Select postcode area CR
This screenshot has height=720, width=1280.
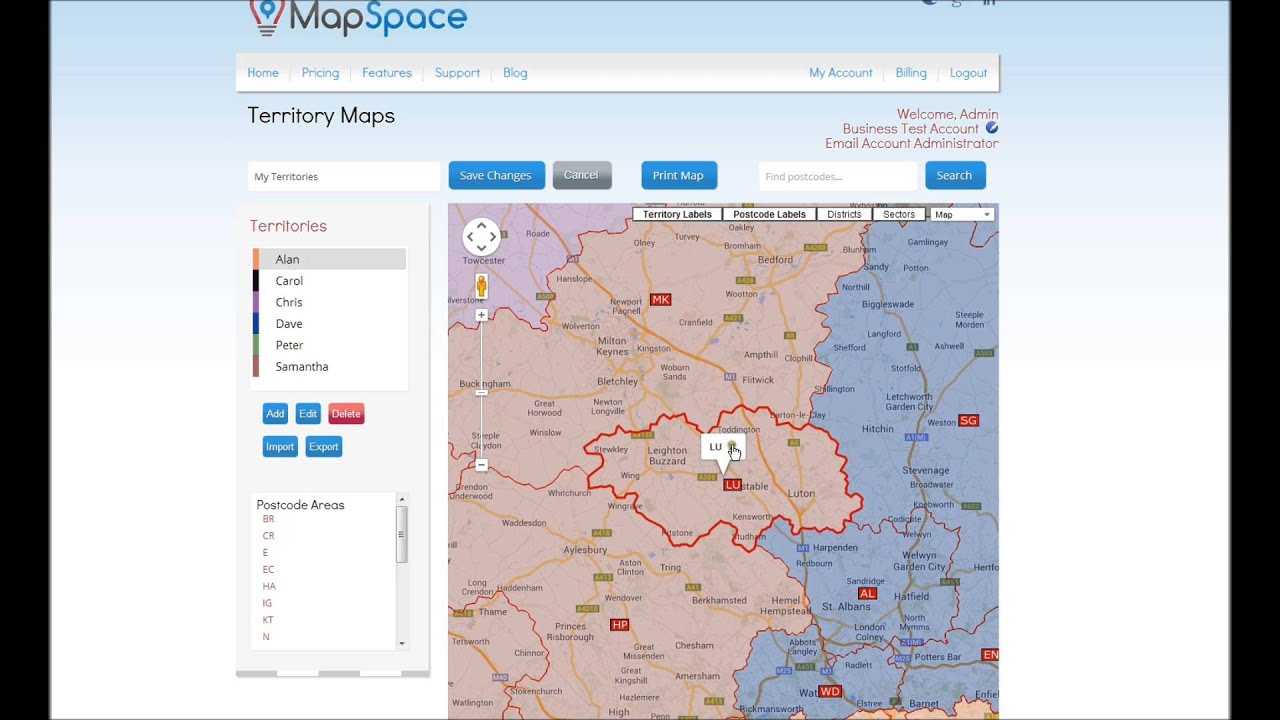[x=268, y=536]
